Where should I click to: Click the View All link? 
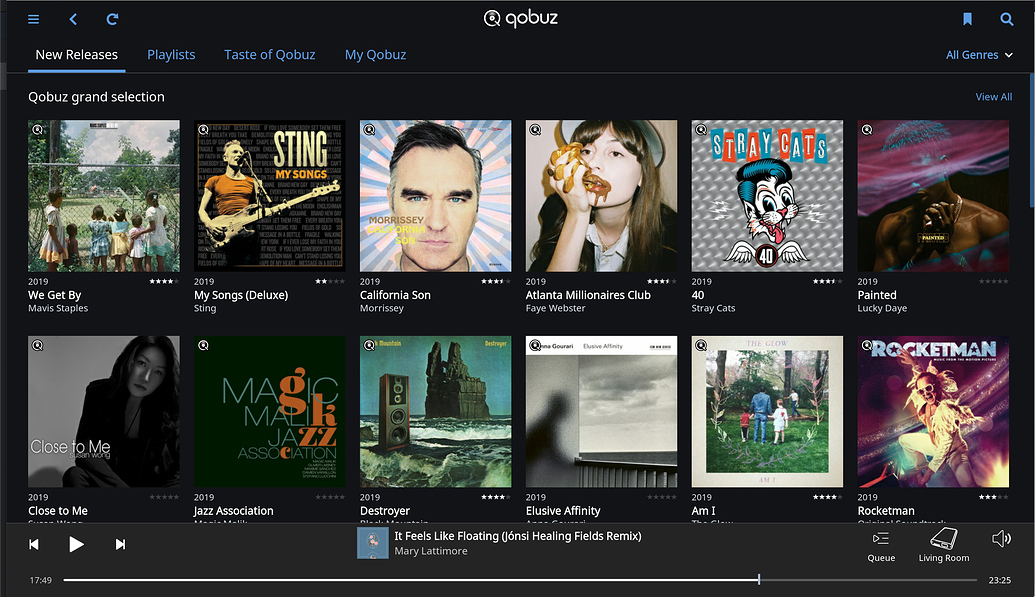pyautogui.click(x=993, y=96)
